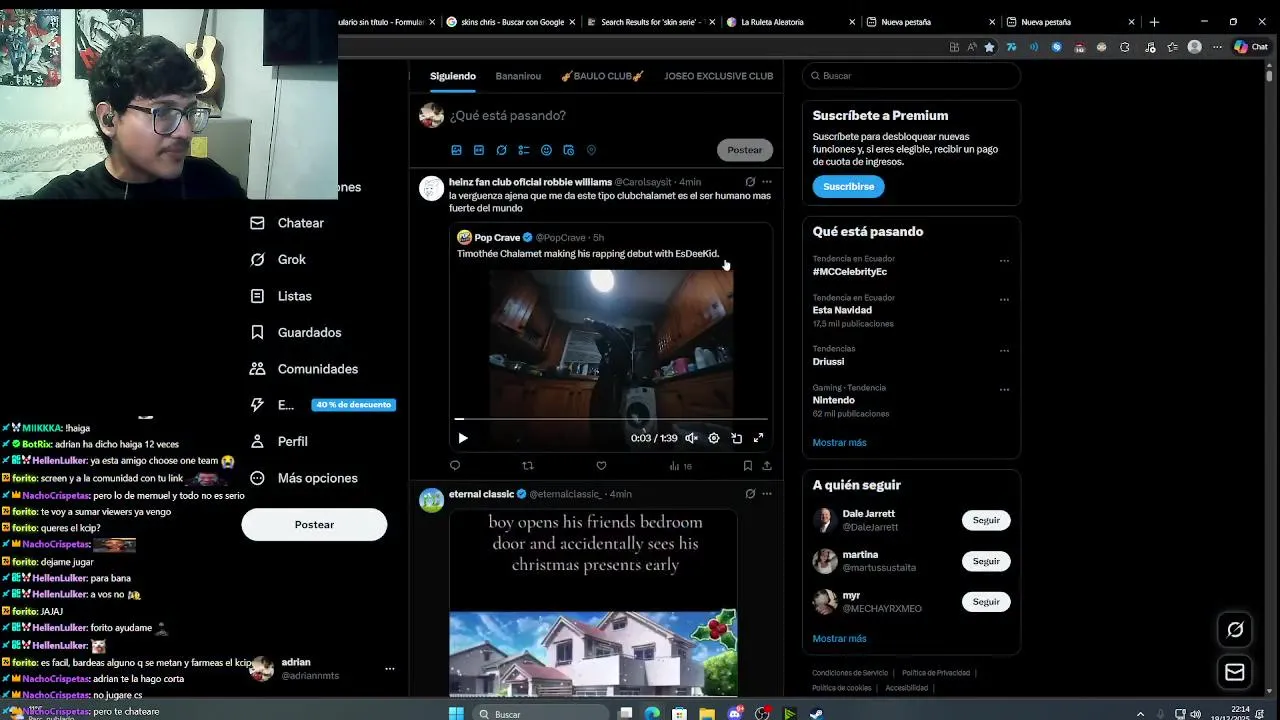The image size is (1280, 720).
Task: Click the ¿Qué está pasando? compose box
Action: pyautogui.click(x=610, y=116)
